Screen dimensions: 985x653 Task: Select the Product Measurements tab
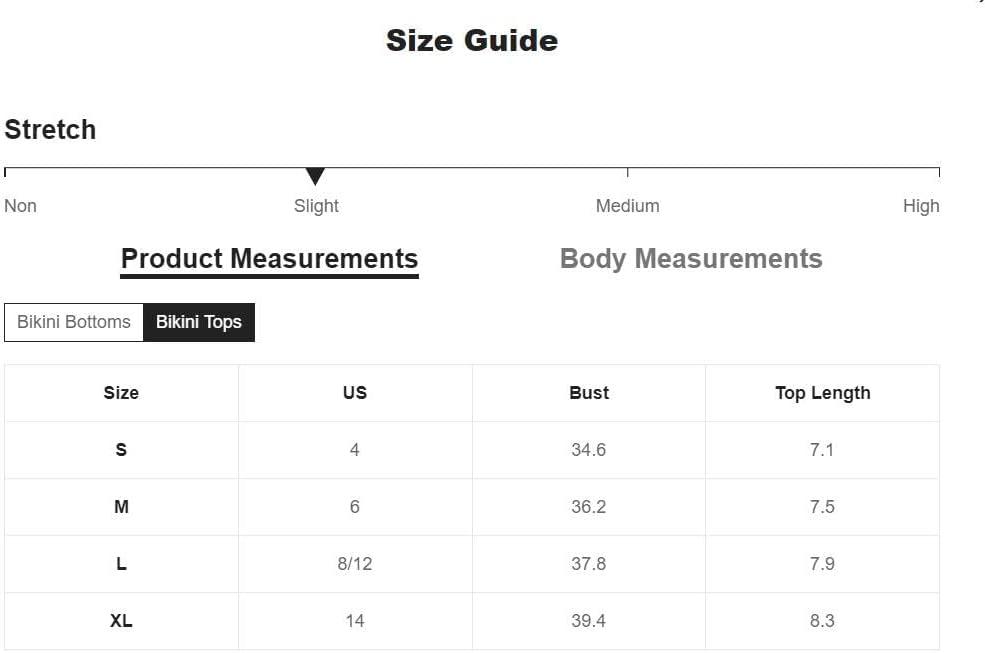click(269, 260)
